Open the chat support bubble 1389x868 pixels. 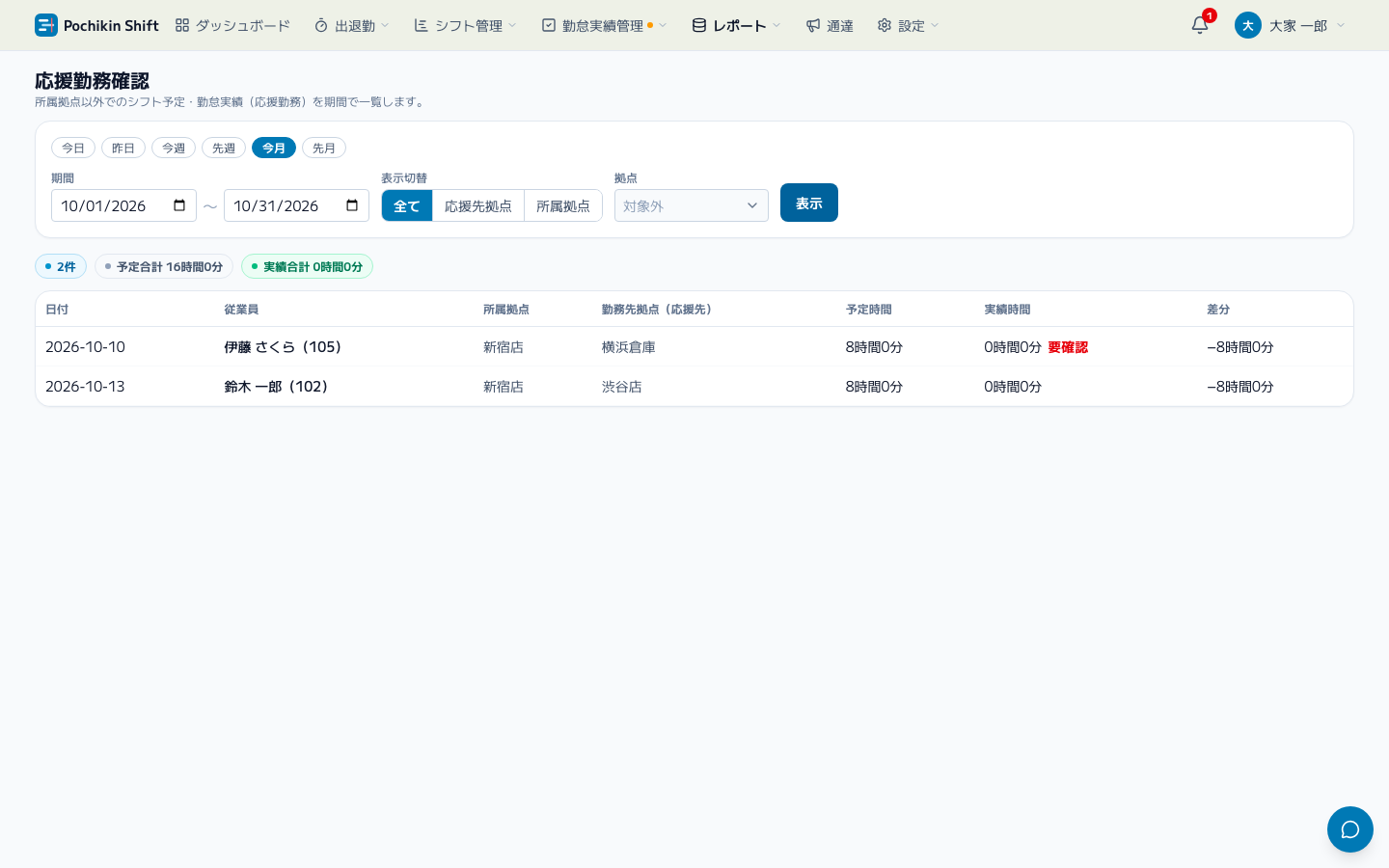coord(1350,829)
